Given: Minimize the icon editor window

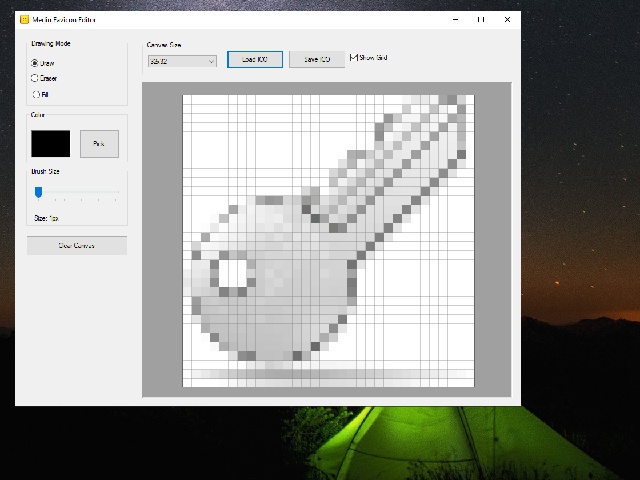Looking at the screenshot, I should coord(453,19).
